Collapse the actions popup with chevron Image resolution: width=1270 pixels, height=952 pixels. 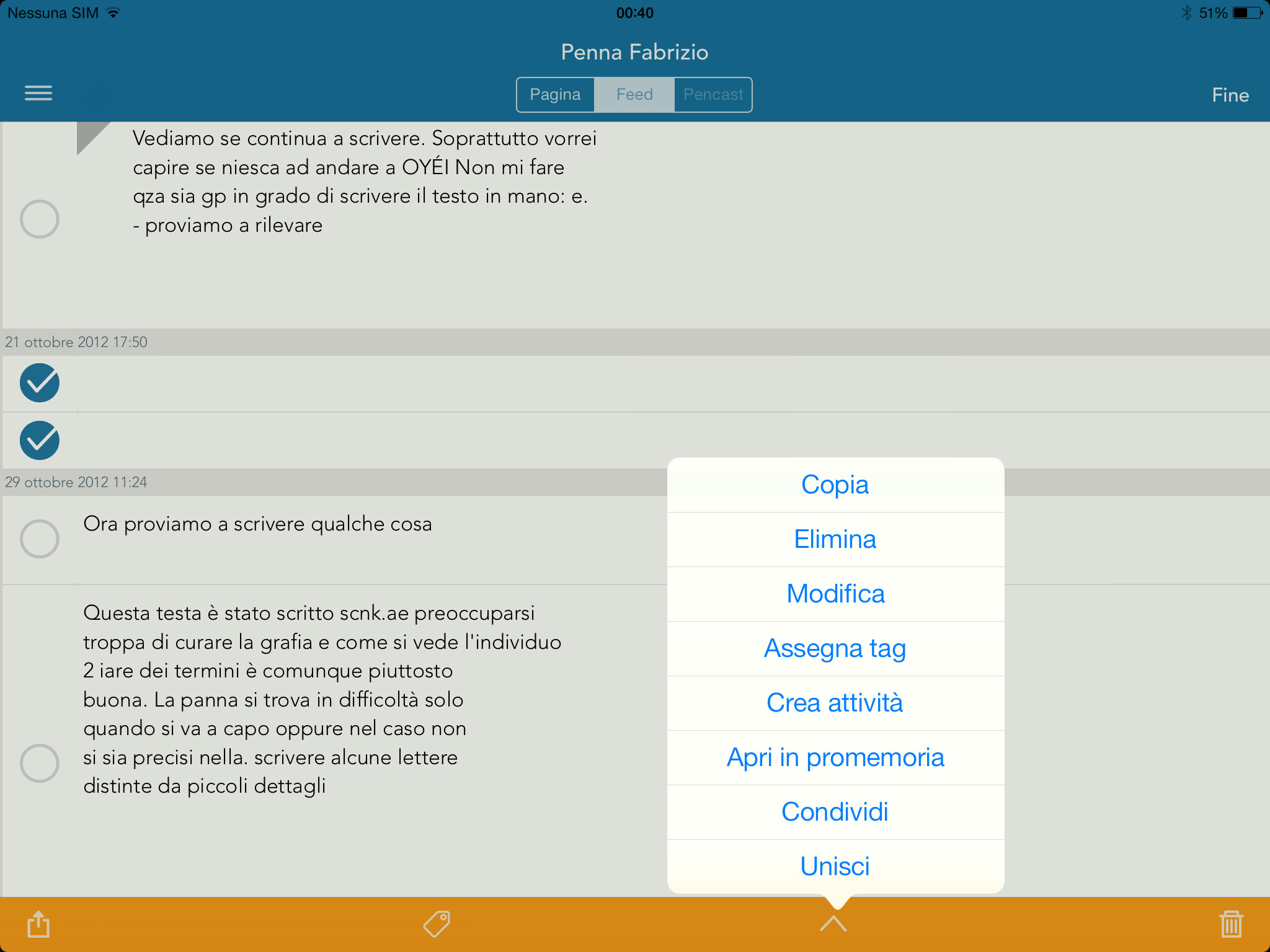click(x=833, y=923)
